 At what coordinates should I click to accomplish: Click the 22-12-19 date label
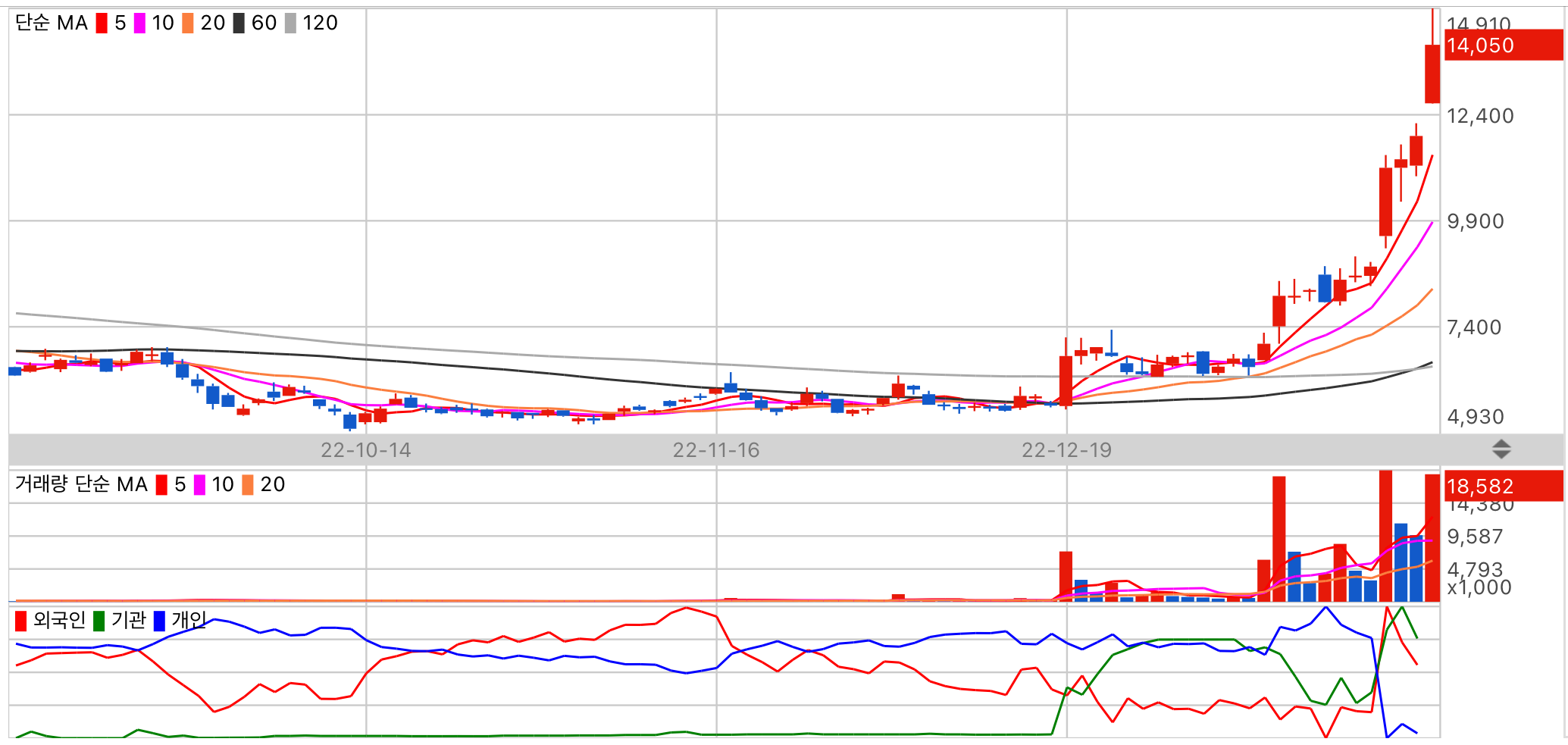(1066, 450)
